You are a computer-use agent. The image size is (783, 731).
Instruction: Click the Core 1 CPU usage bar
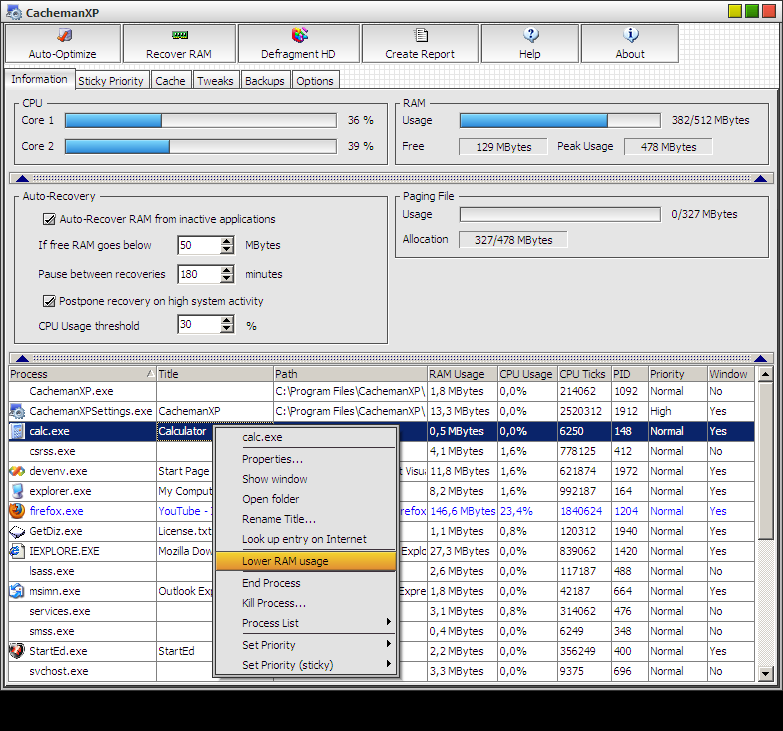pyautogui.click(x=201, y=120)
